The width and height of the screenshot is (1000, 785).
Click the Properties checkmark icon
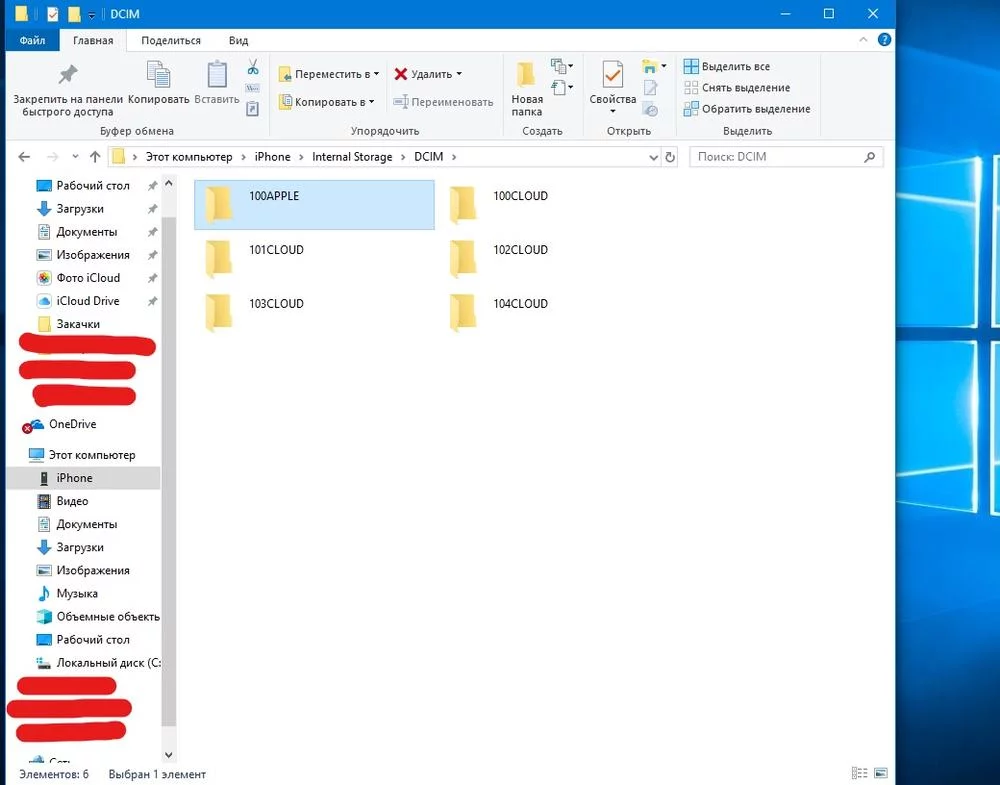pyautogui.click(x=612, y=75)
